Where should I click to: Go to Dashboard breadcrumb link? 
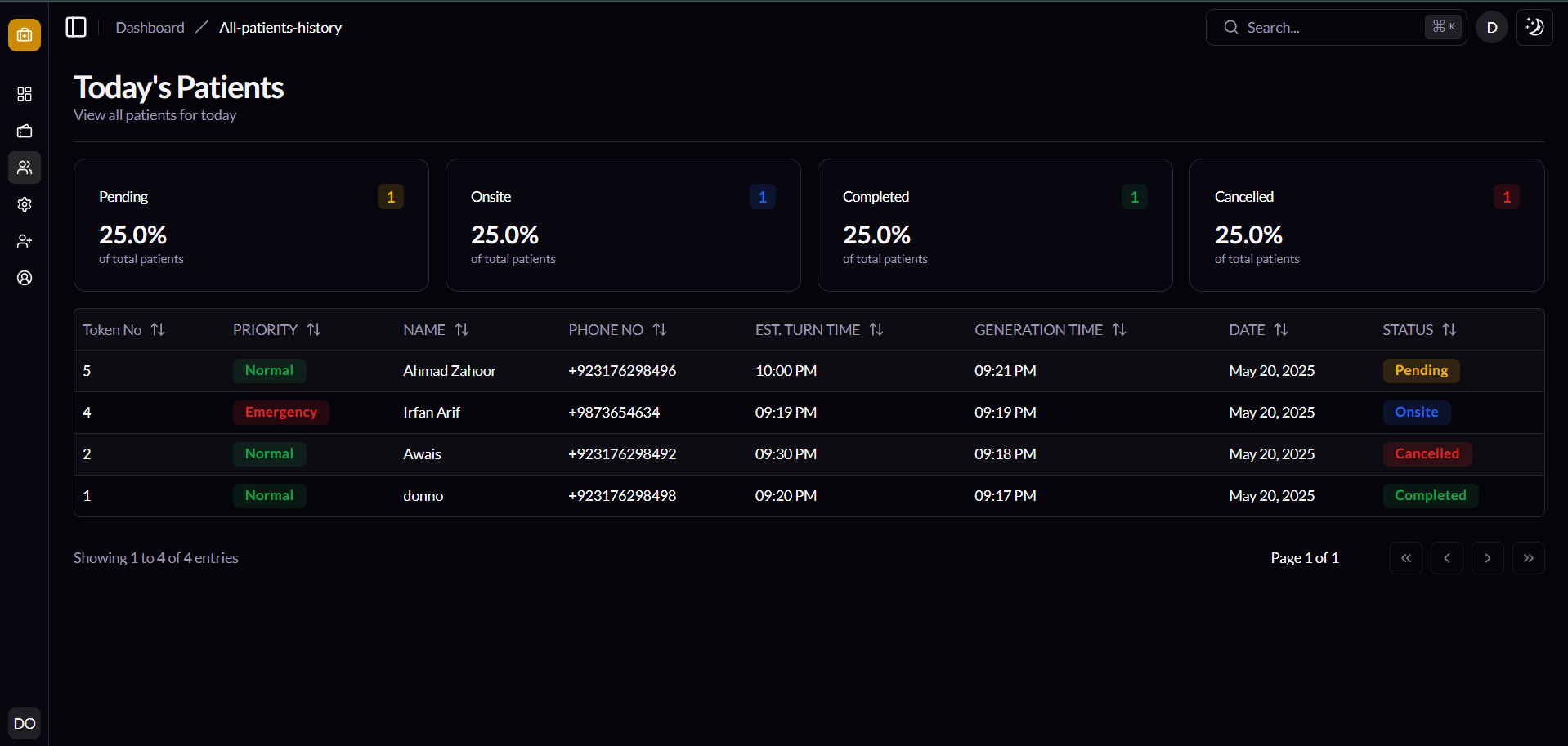(150, 28)
